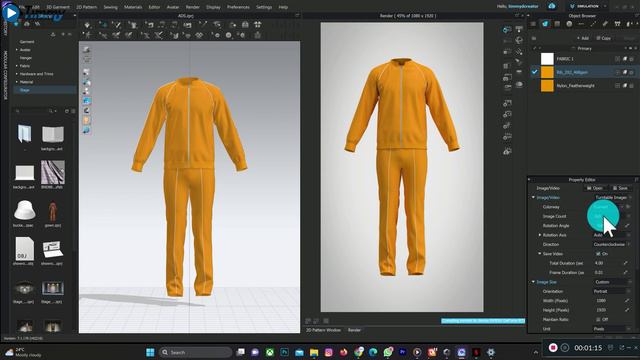Switch to the Render tab at bottom
Viewport: 640px width, 360px height.
354,330
